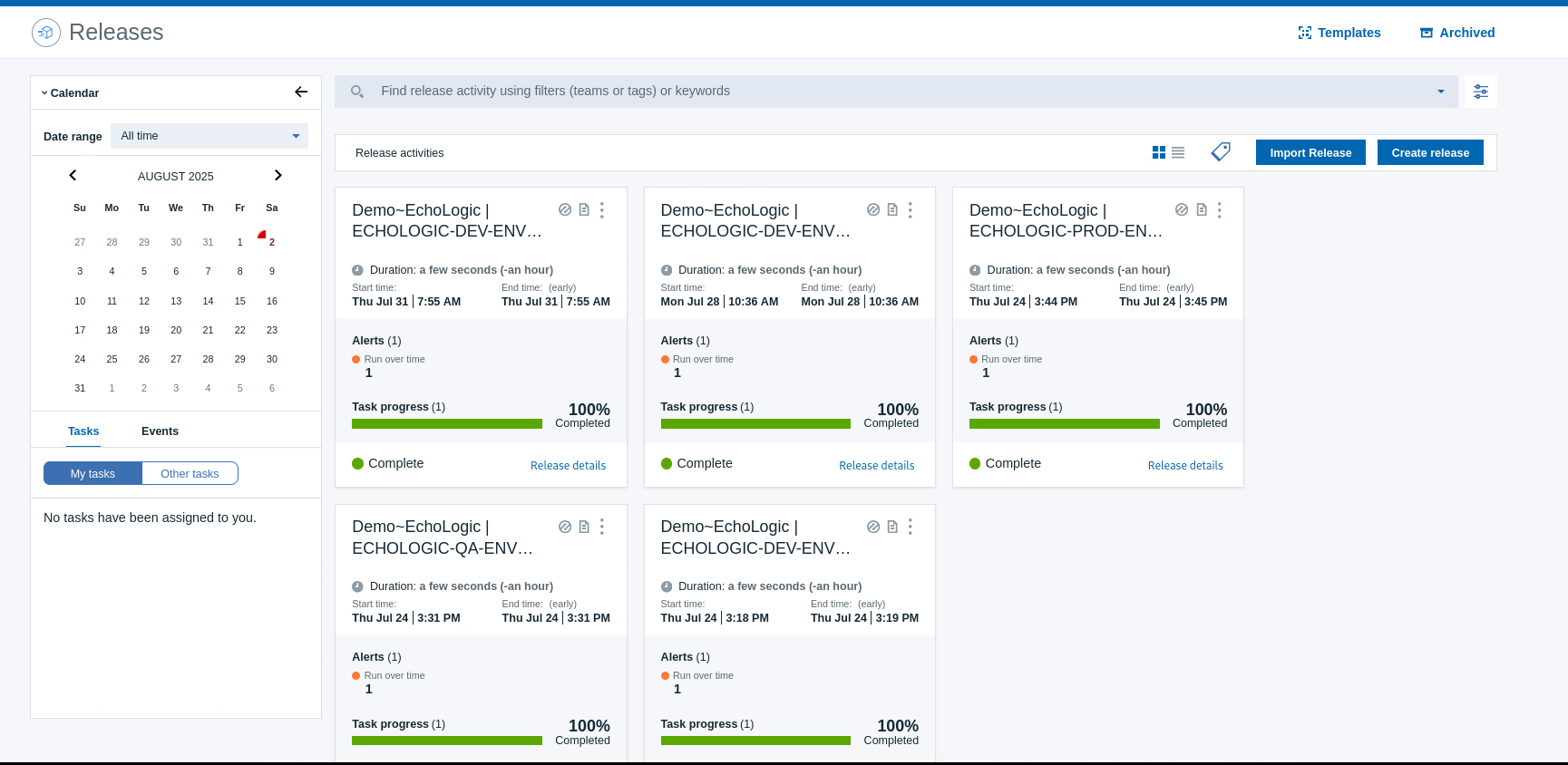Expand the search filter dropdown arrow

(x=1441, y=92)
